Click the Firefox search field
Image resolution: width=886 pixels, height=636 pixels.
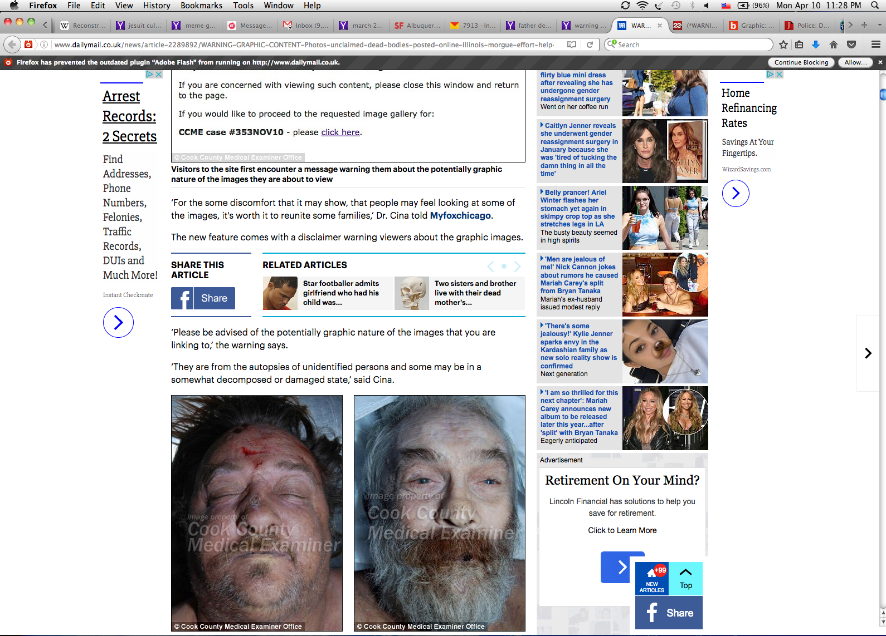[689, 45]
